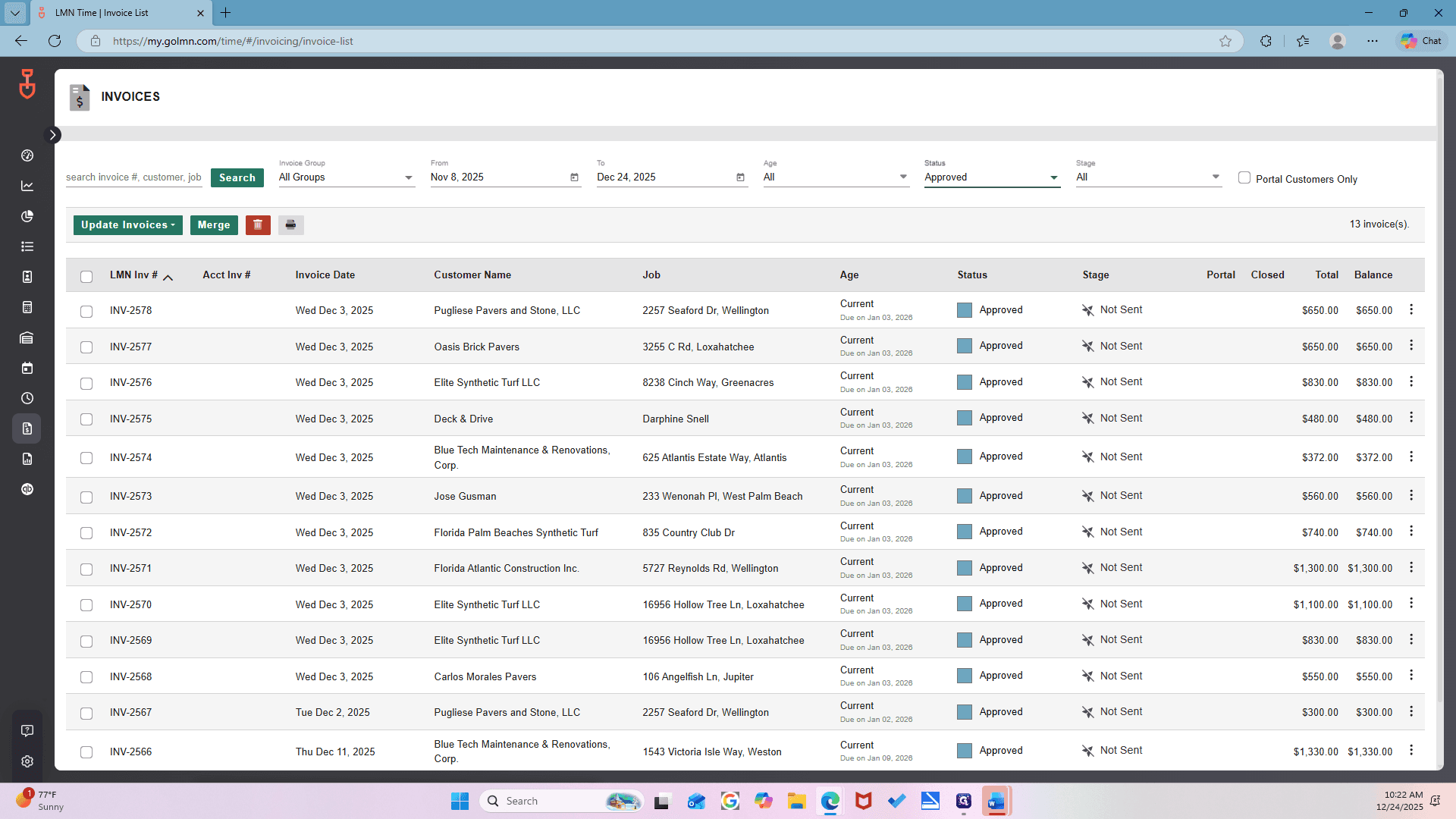Bookmark this page with the star icon
The width and height of the screenshot is (1456, 819).
click(x=1225, y=41)
